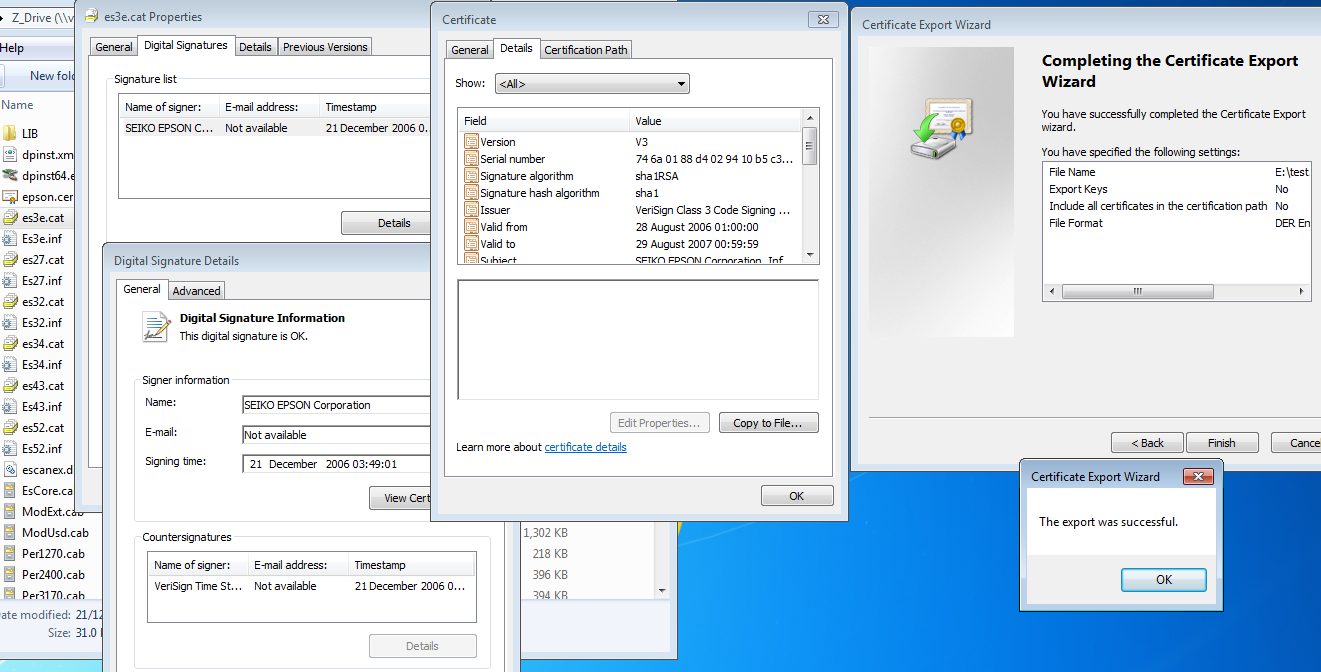This screenshot has height=672, width=1321.
Task: Select the Signature algorithm field icon
Action: 472,176
